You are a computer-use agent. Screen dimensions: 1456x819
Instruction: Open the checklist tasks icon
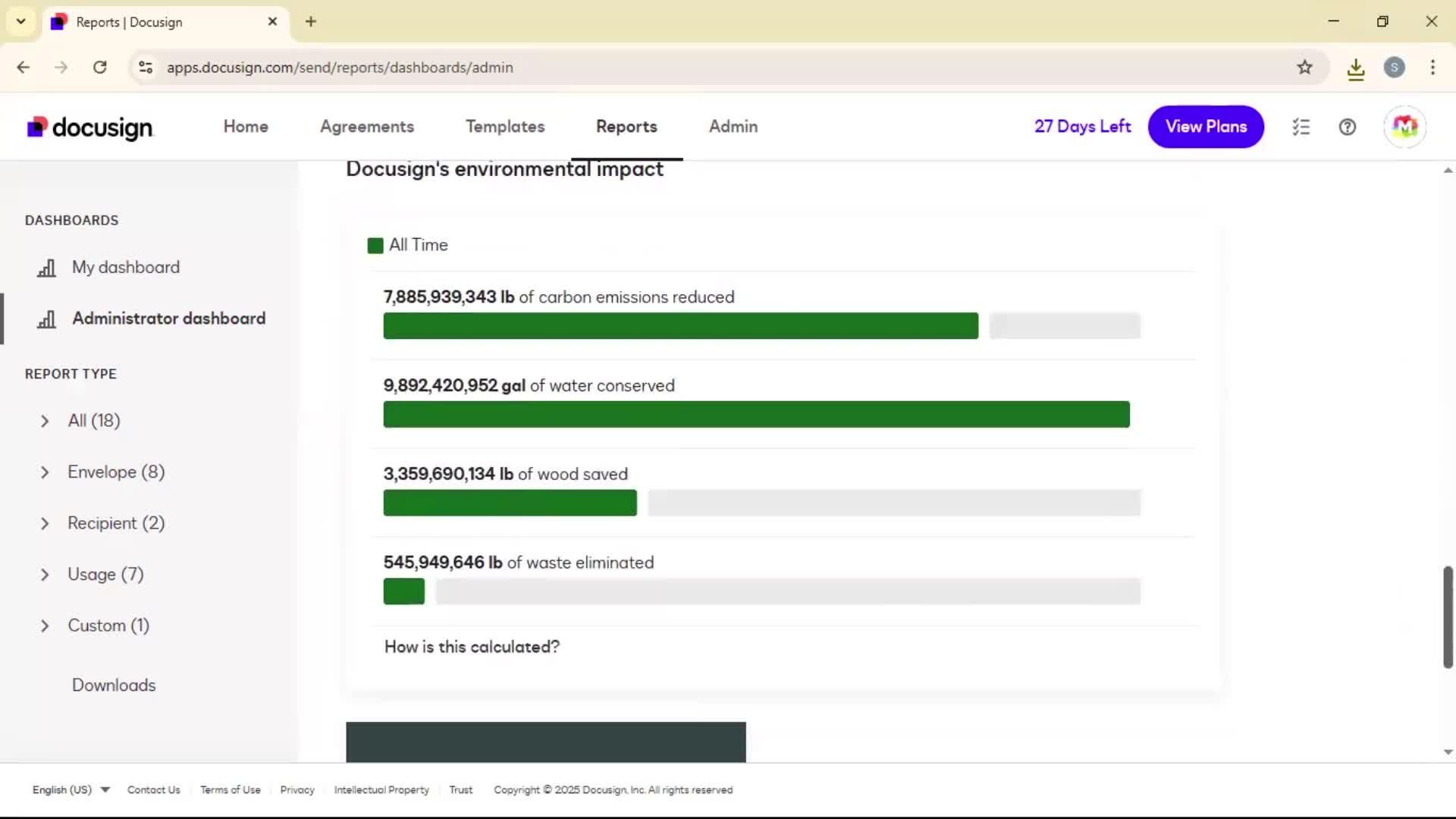pos(1301,127)
